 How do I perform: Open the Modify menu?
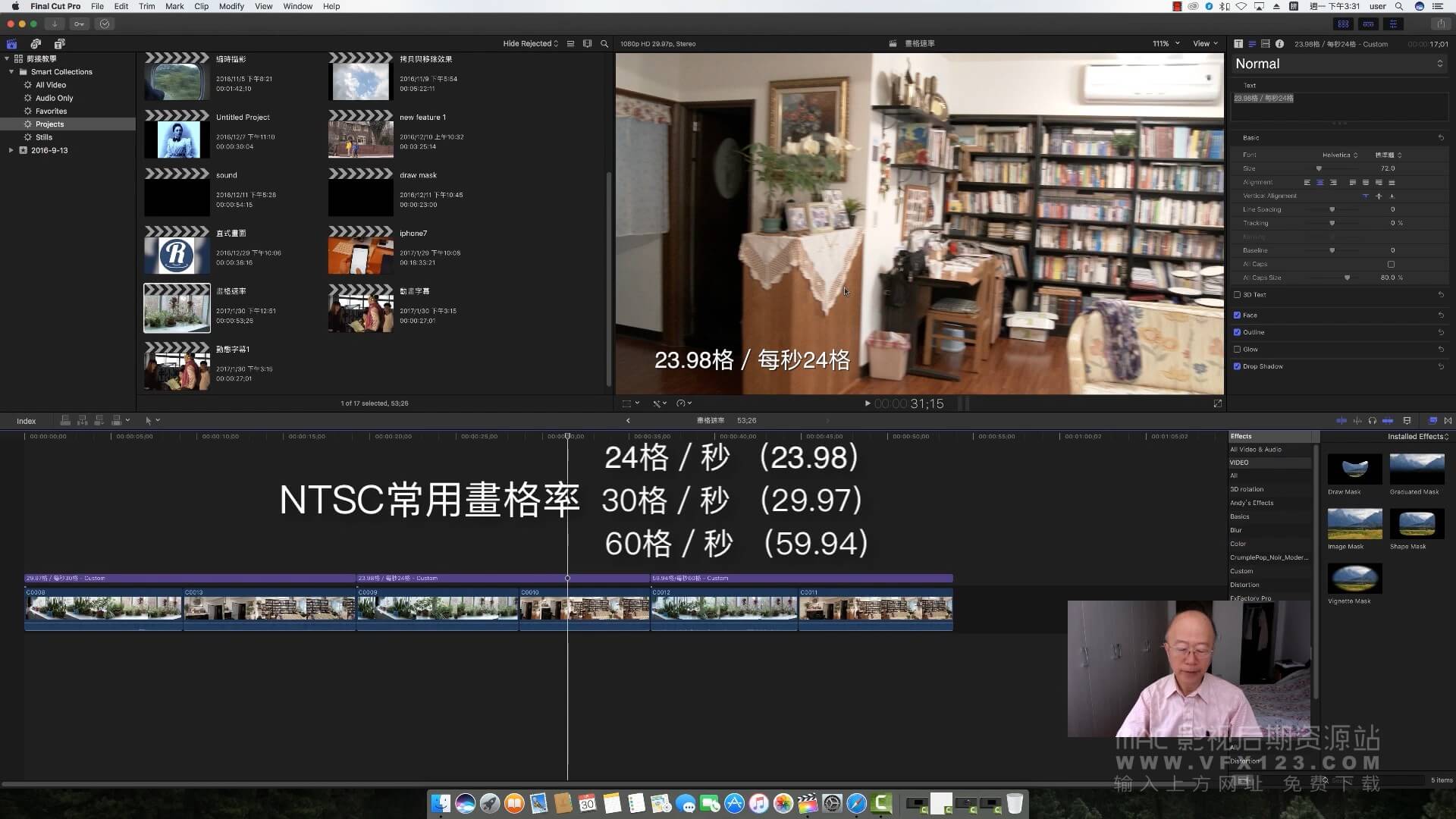point(231,6)
